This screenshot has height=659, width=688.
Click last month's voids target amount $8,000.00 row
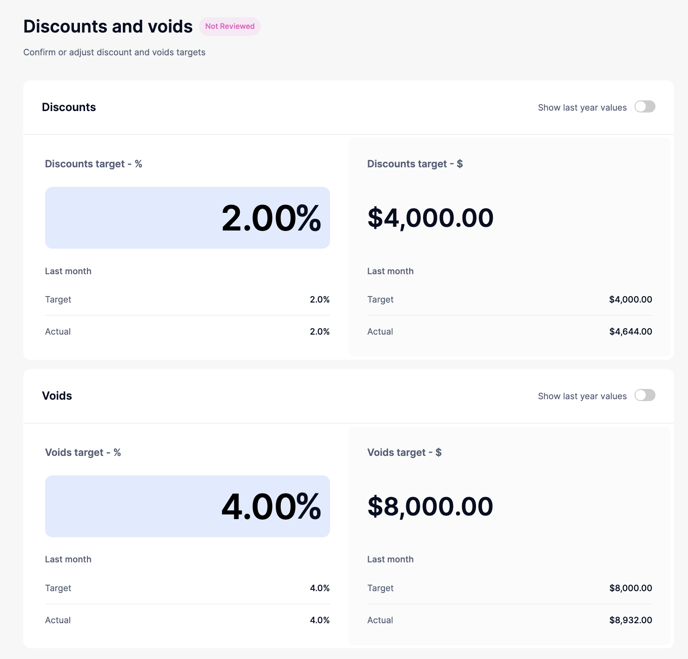pyautogui.click(x=630, y=588)
